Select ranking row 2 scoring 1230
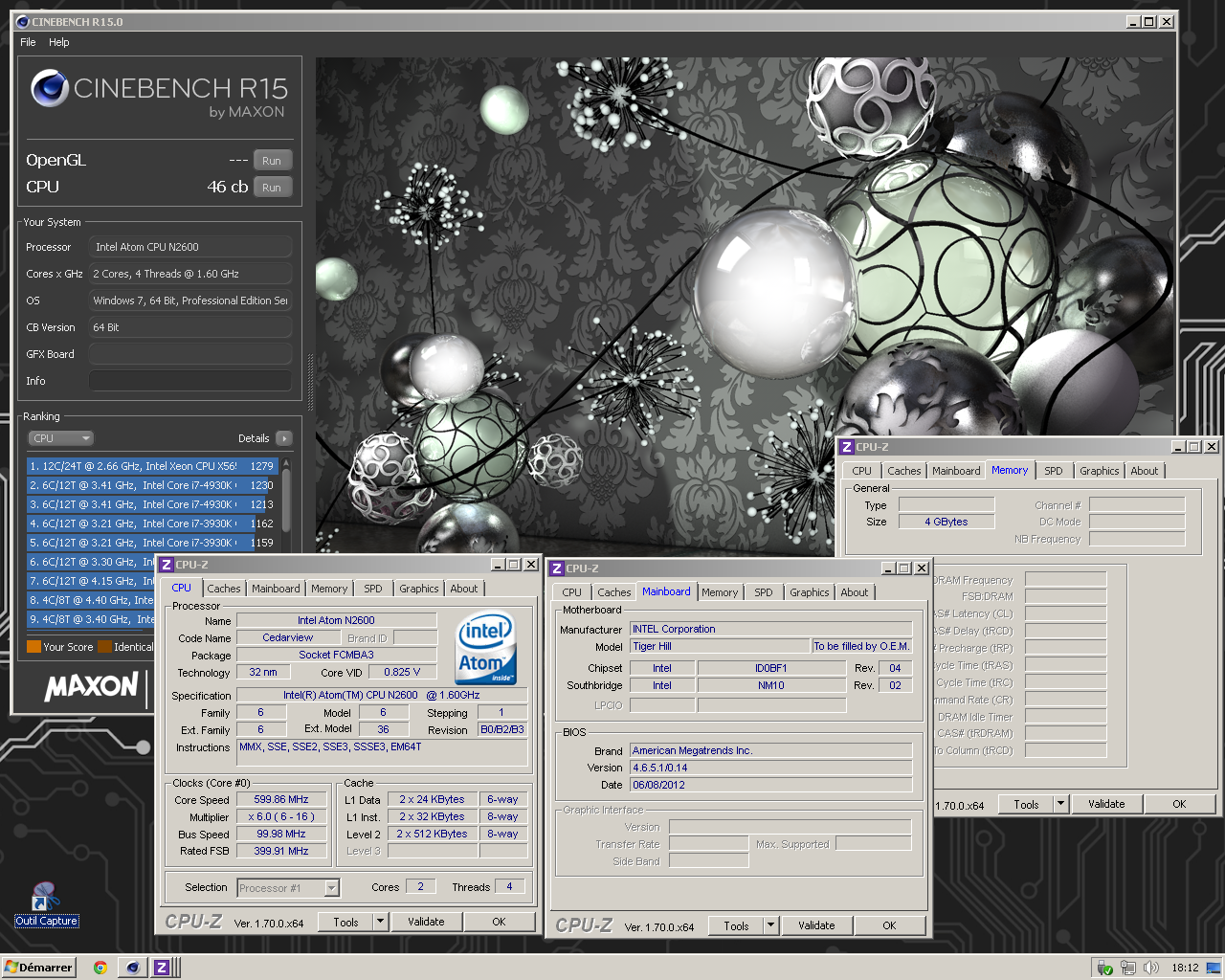Viewport: 1225px width, 980px height. click(x=153, y=485)
